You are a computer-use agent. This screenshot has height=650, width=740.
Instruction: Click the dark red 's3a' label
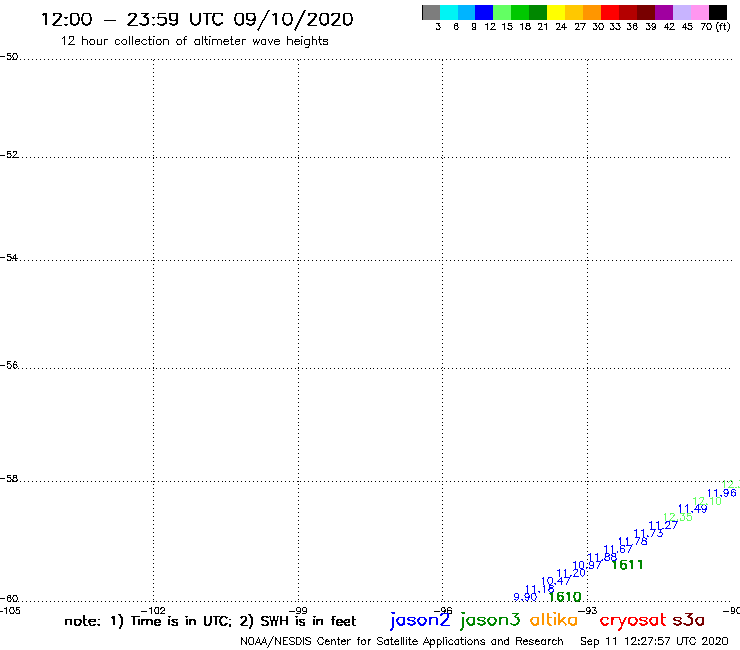pos(689,620)
